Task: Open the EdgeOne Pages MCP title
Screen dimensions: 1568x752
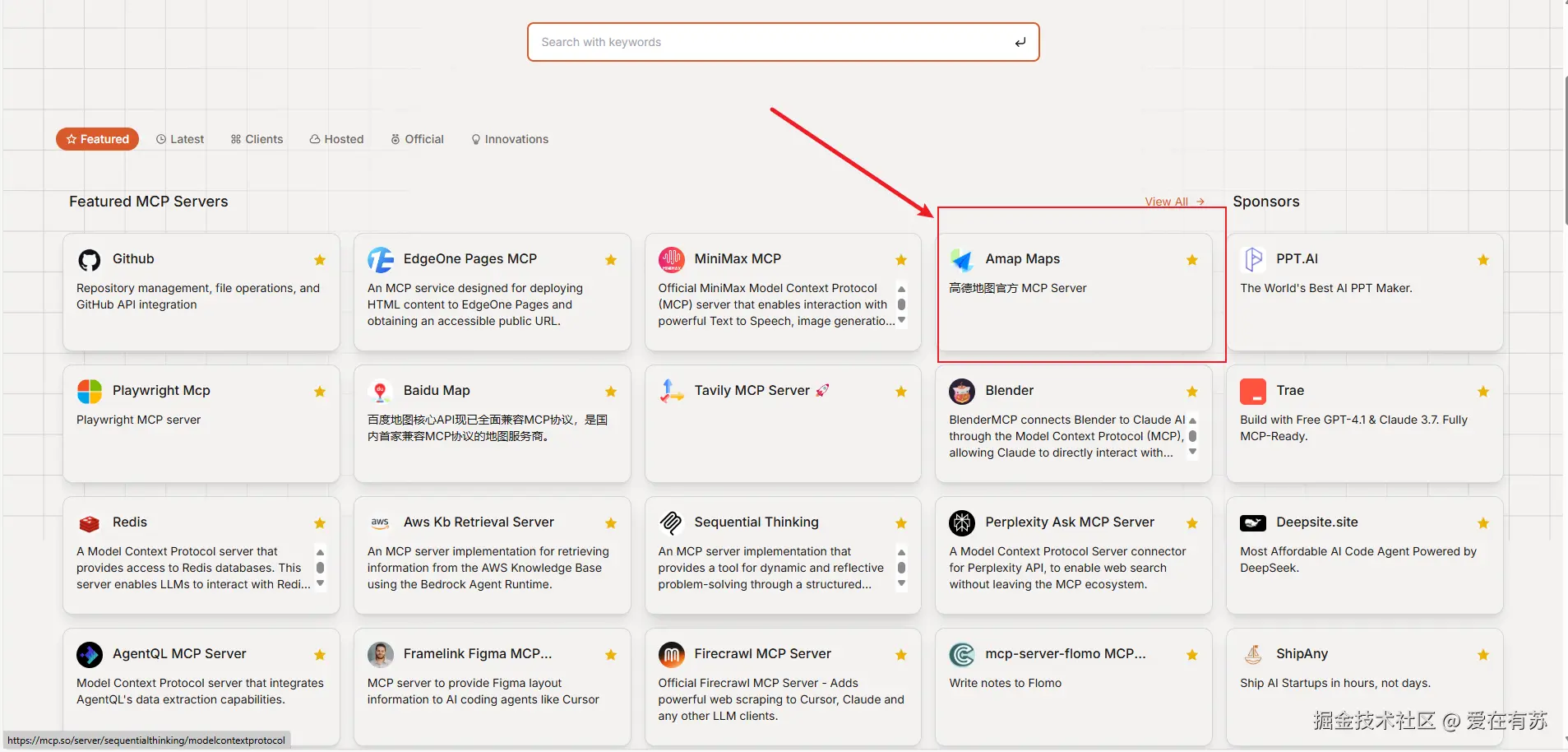Action: pyautogui.click(x=470, y=258)
